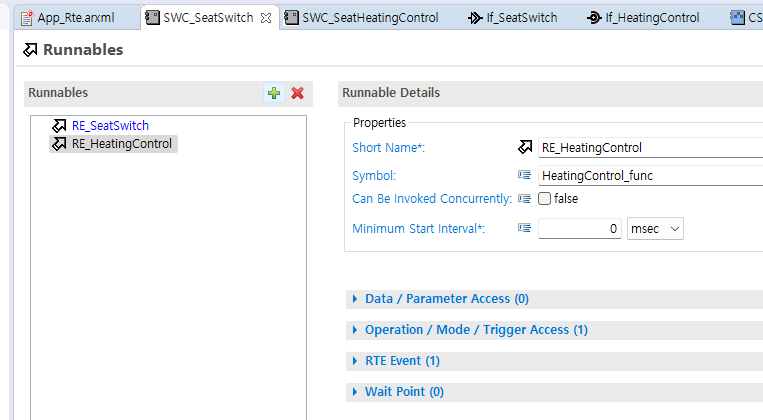This screenshot has height=420, width=763.
Task: Click the Can Be Invoked Concurrently label
Action: point(432,199)
